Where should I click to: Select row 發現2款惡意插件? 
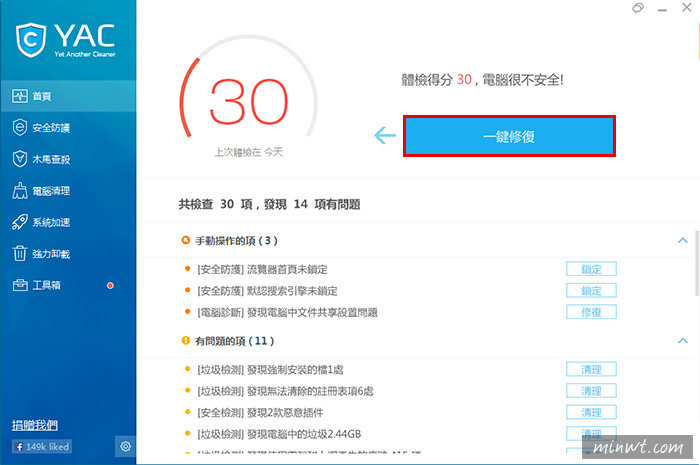pos(260,413)
